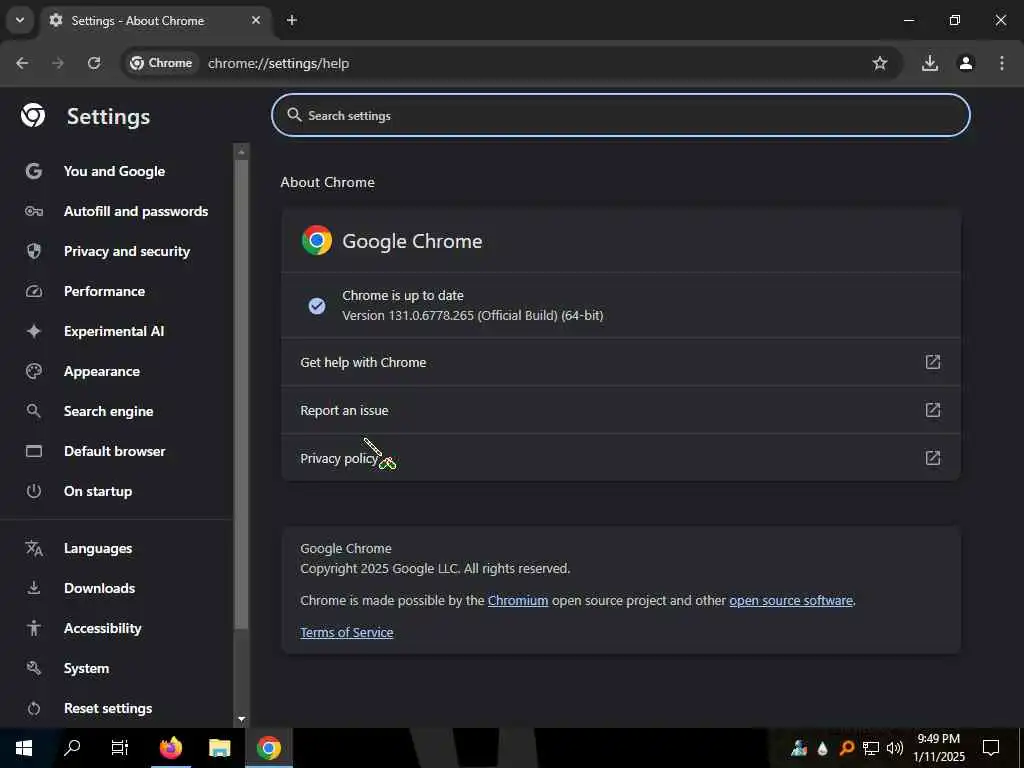Image resolution: width=1024 pixels, height=768 pixels.
Task: Click the wrench System icon
Action: (x=34, y=668)
